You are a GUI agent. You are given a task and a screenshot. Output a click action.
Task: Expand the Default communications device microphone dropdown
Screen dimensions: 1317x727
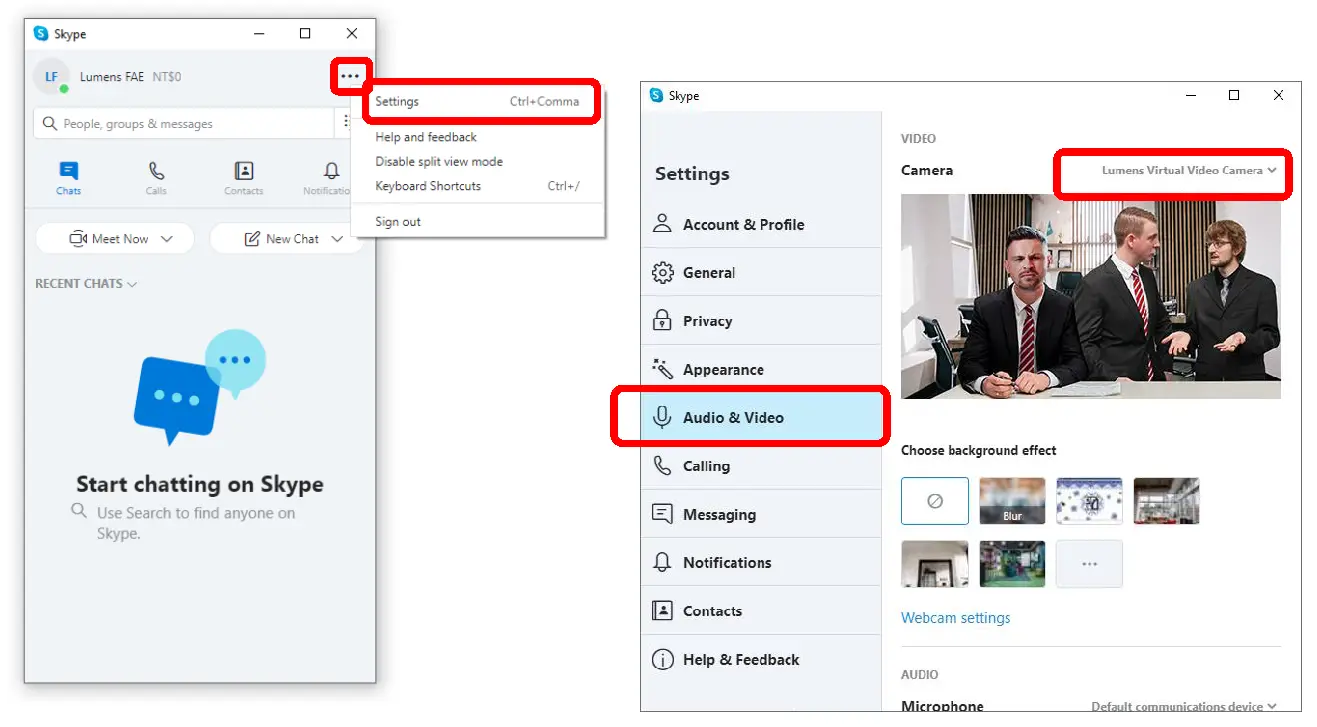pos(1184,707)
